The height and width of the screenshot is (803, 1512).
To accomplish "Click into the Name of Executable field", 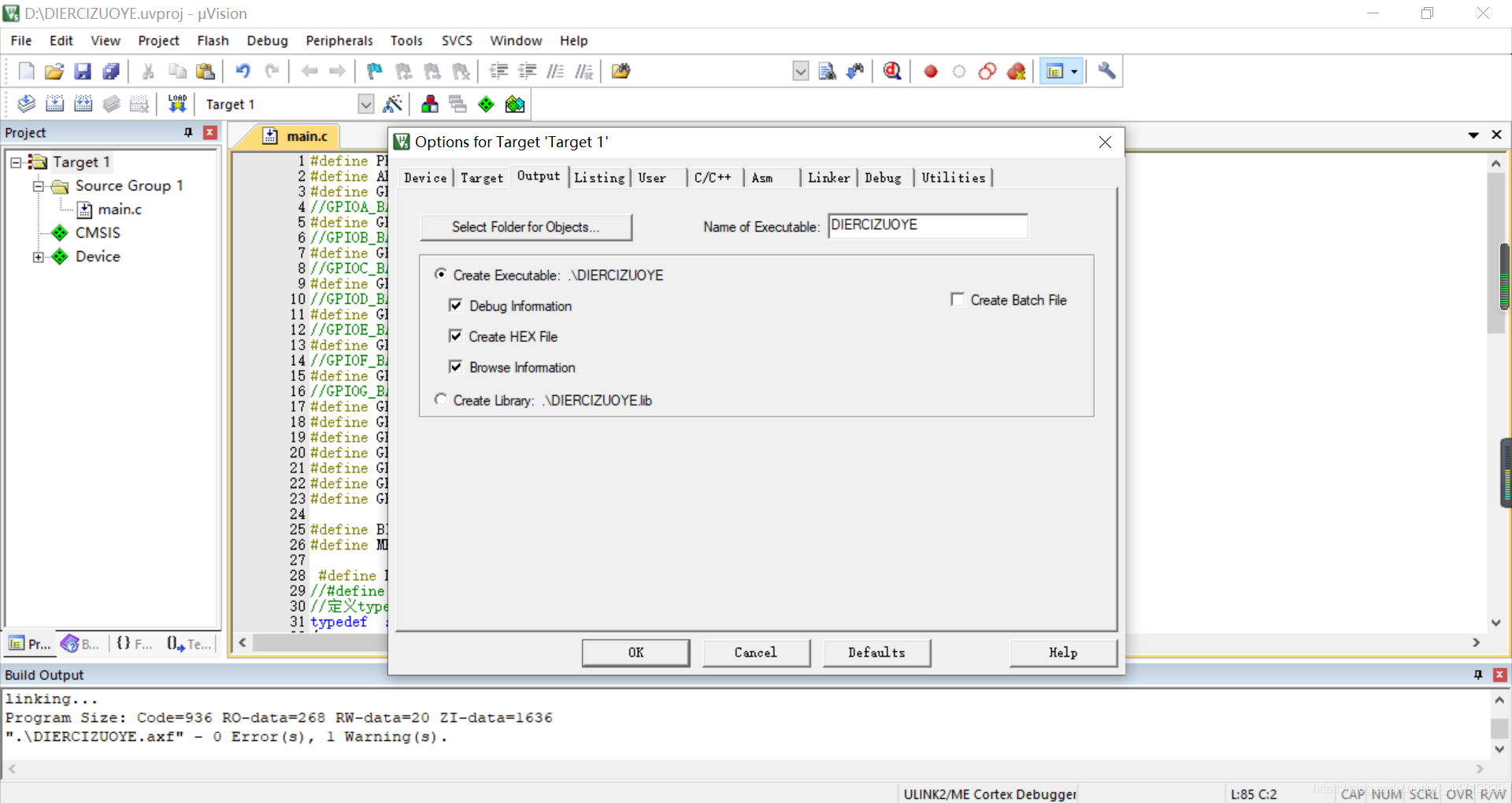I will pos(927,226).
